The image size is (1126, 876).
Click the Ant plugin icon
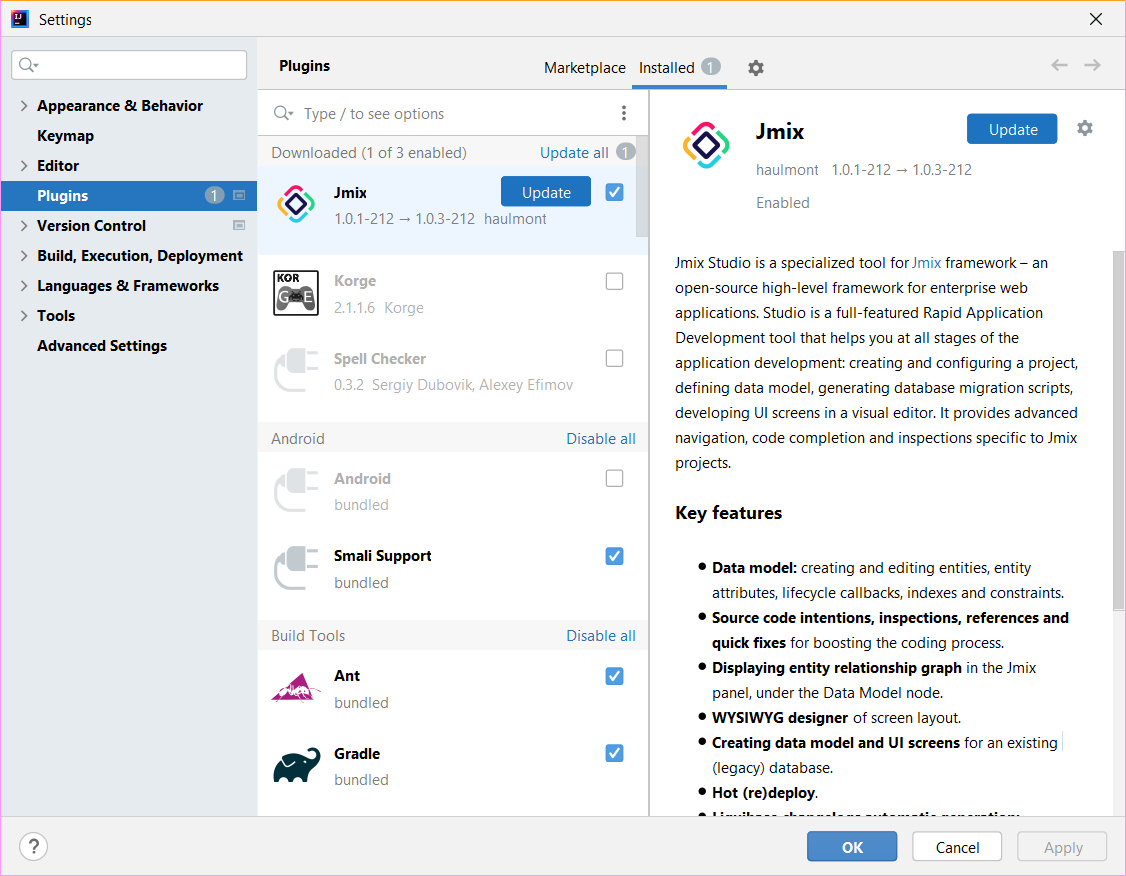(x=297, y=688)
